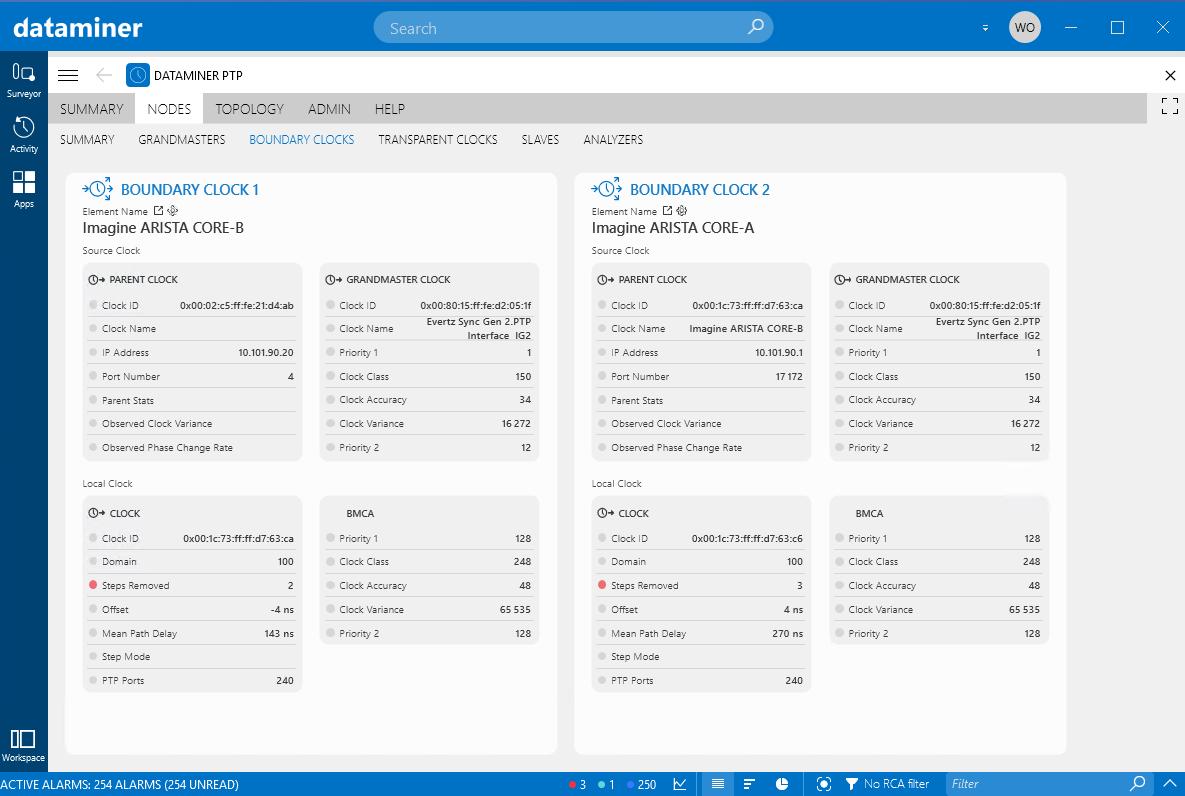Screen dimensions: 1185x796
Task: Show the 3 critical alarms in status bar
Action: pyautogui.click(x=577, y=784)
